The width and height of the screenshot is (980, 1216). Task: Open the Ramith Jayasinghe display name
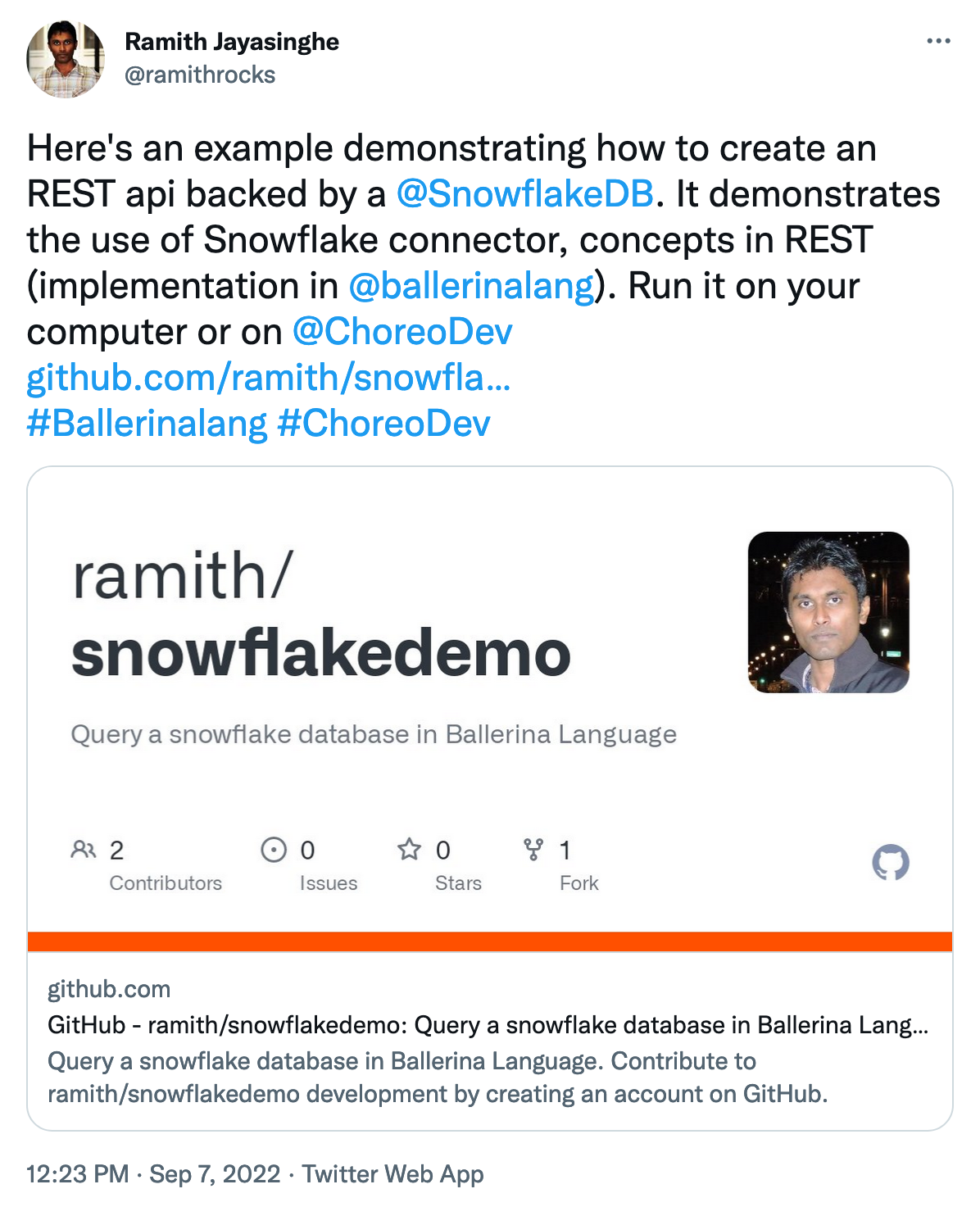click(232, 42)
